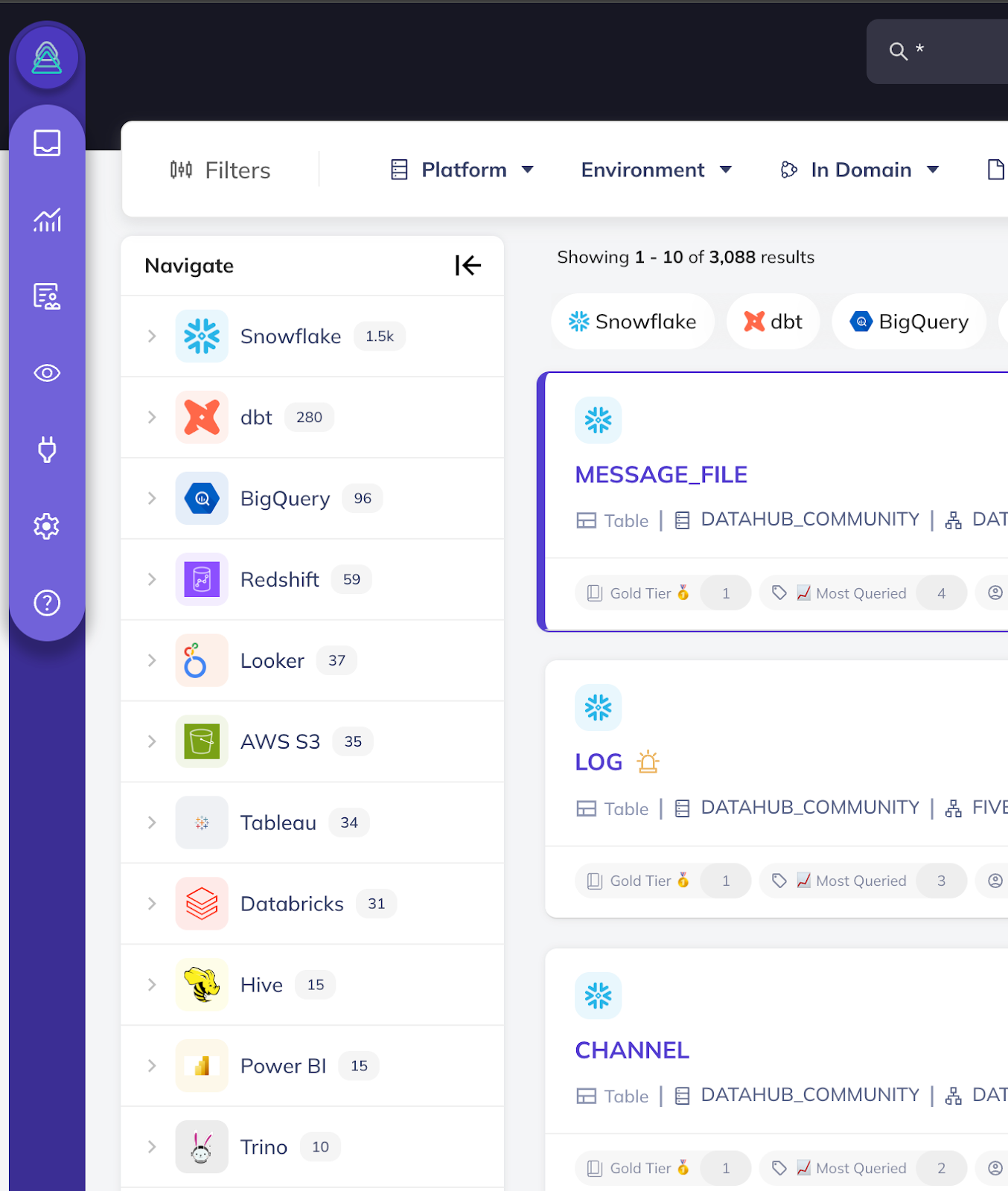Click the search magnifier icon

pyautogui.click(x=899, y=51)
